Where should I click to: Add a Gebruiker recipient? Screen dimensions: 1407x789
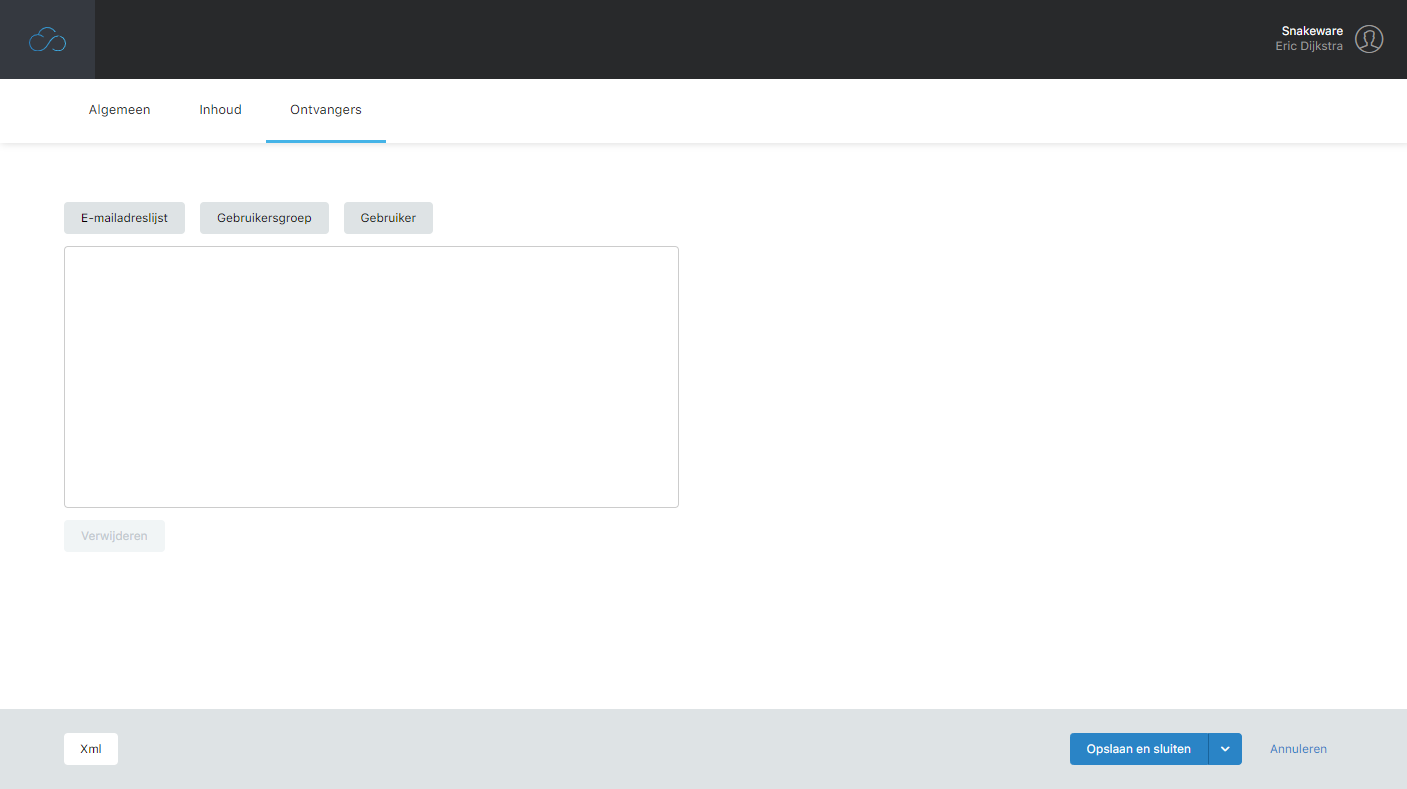[x=388, y=218]
